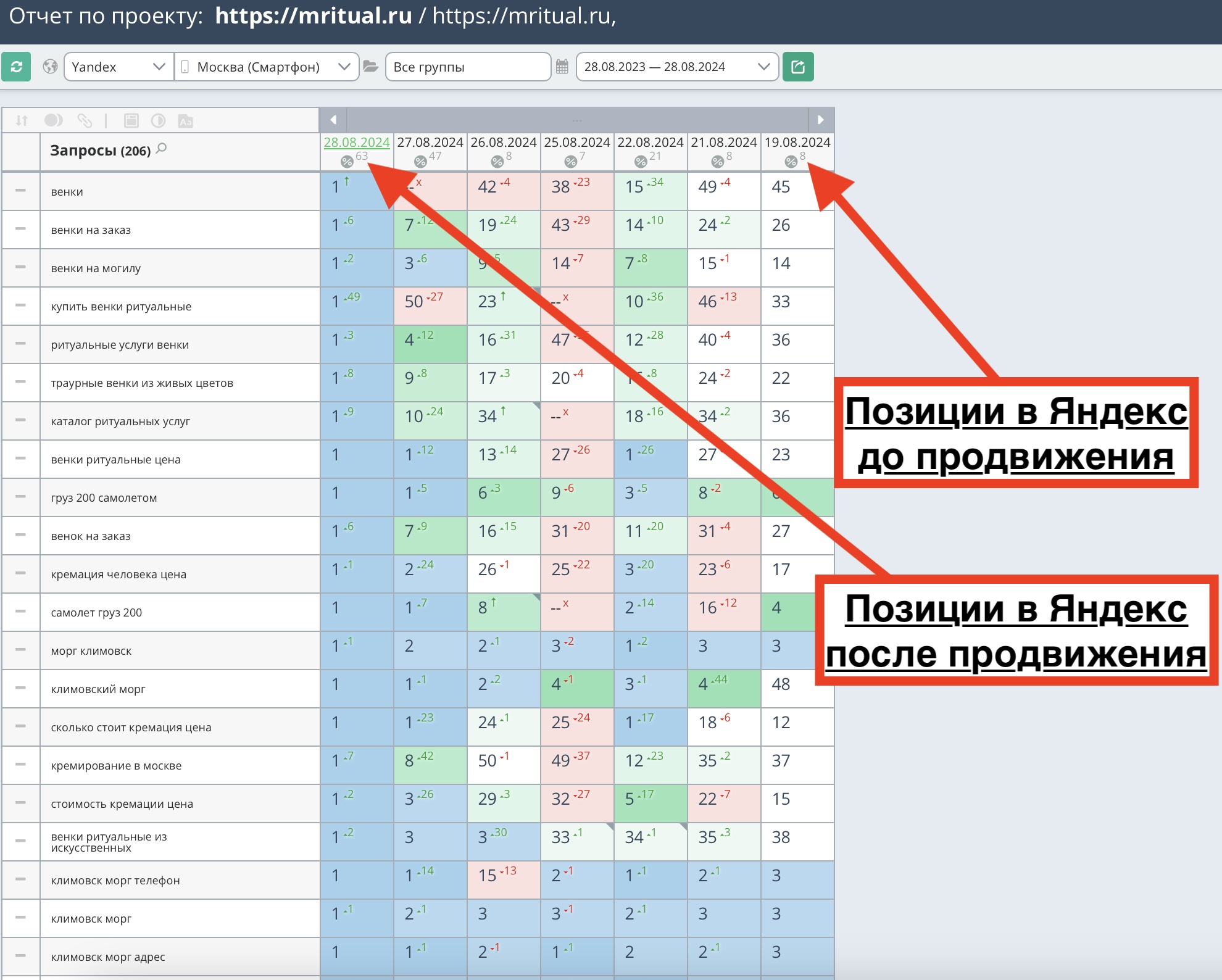This screenshot has height=980, width=1222.
Task: Open the Yandex search engine dropdown
Action: pyautogui.click(x=118, y=67)
